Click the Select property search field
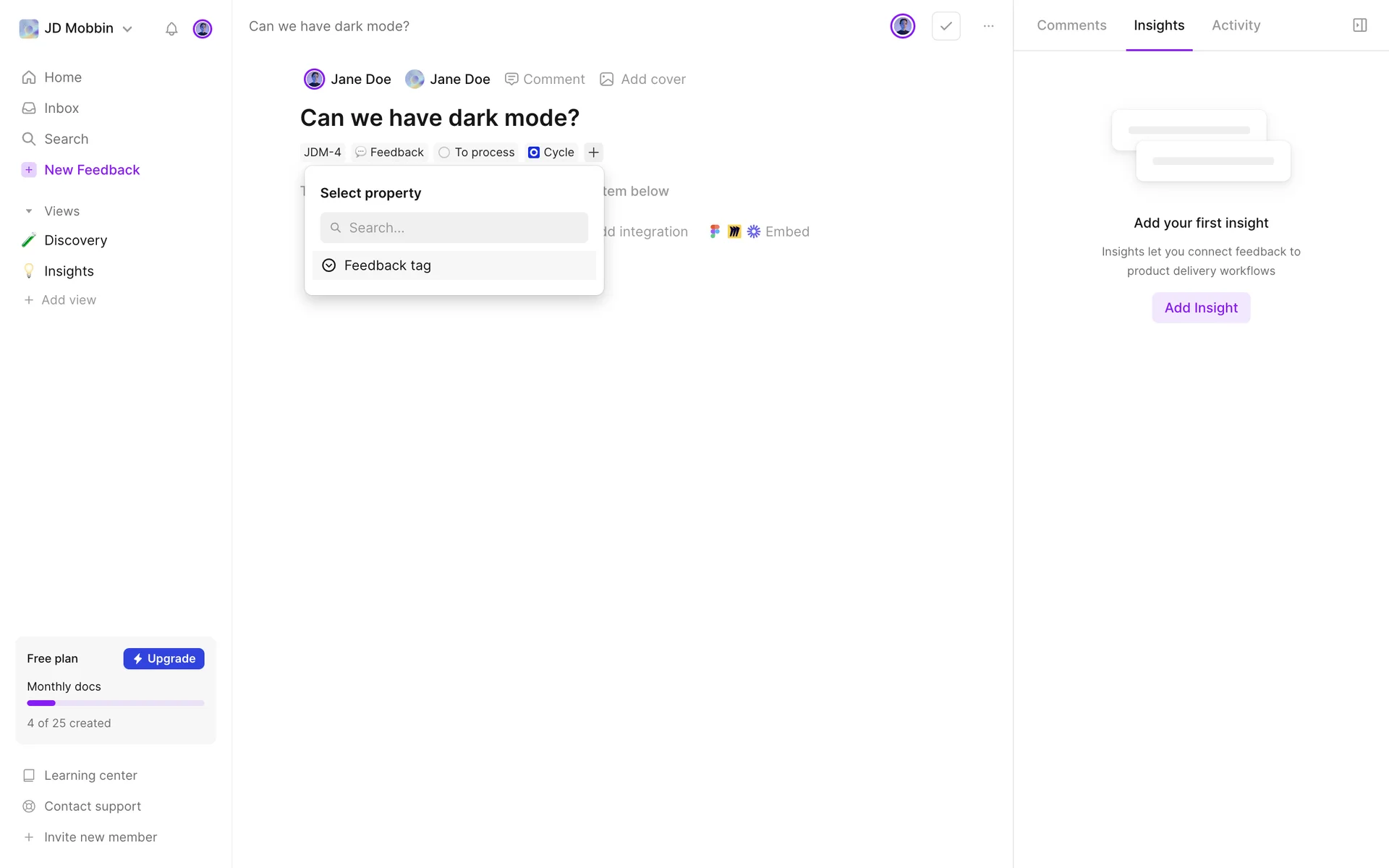1389x868 pixels. point(454,228)
